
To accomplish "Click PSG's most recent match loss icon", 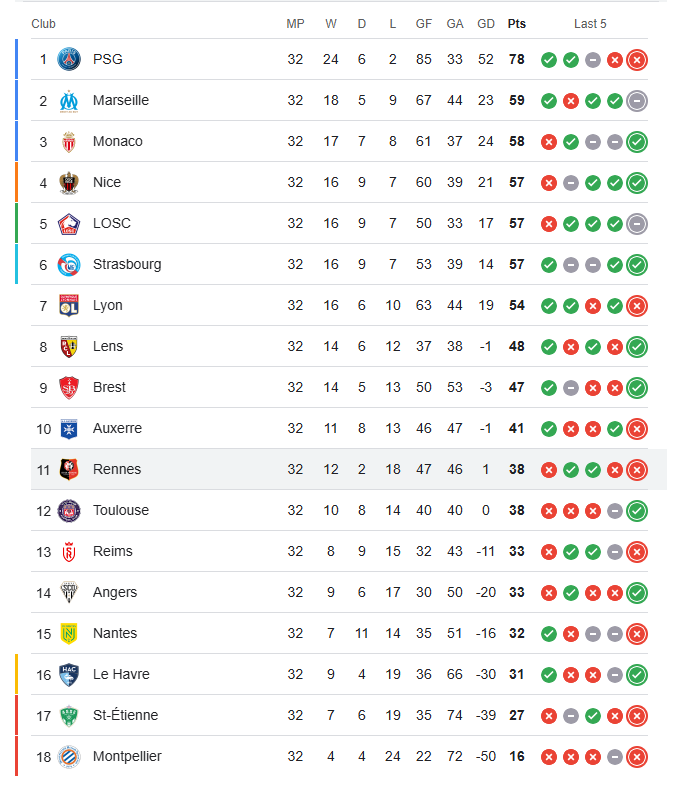I will (x=637, y=60).
